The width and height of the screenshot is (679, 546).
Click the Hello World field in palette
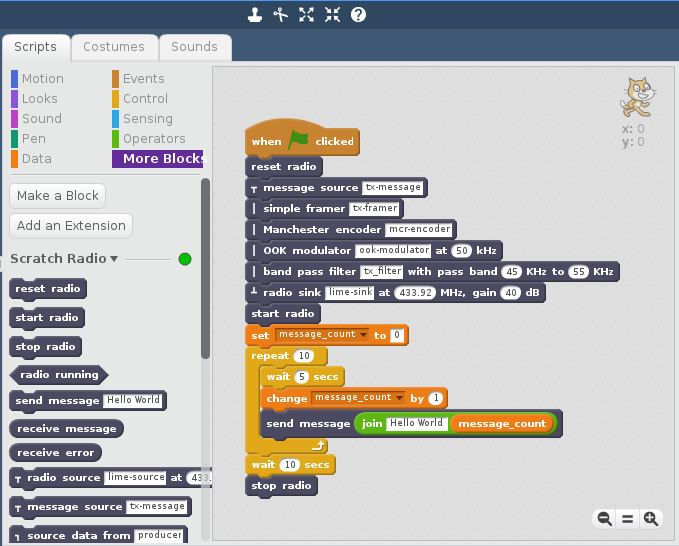tap(133, 401)
